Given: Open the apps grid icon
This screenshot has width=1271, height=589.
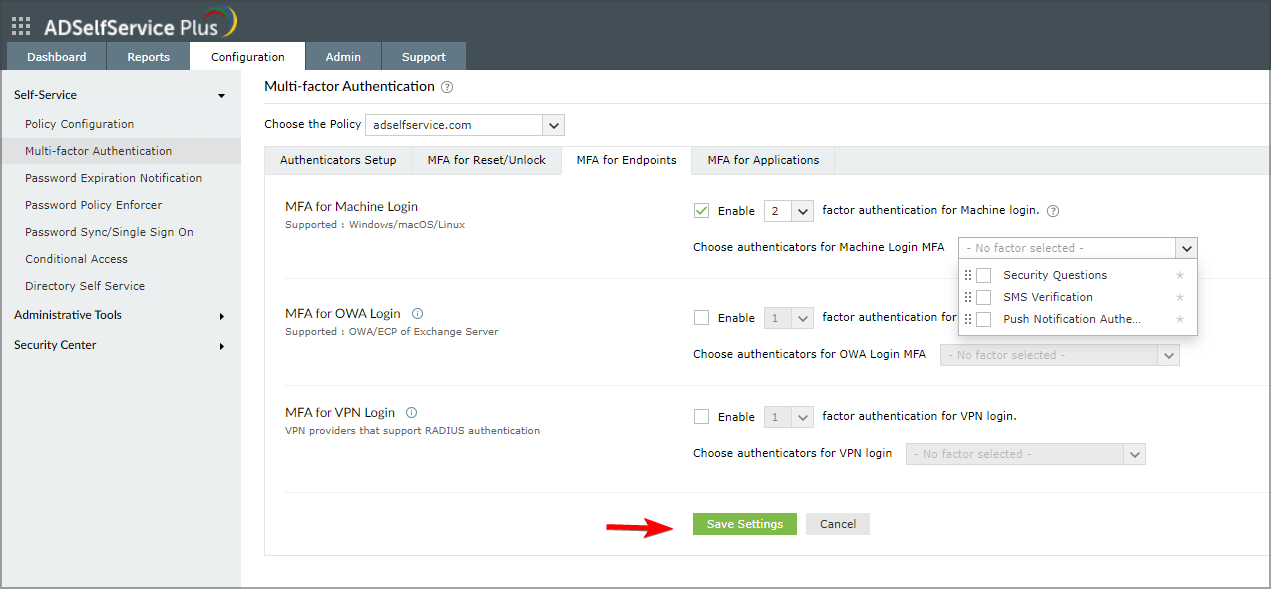Looking at the screenshot, I should pos(20,26).
